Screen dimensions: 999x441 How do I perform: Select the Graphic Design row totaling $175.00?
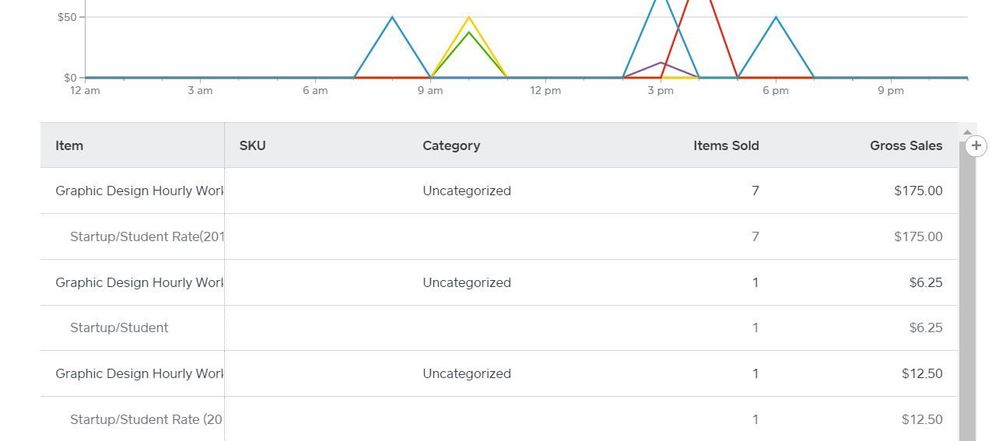(x=139, y=191)
